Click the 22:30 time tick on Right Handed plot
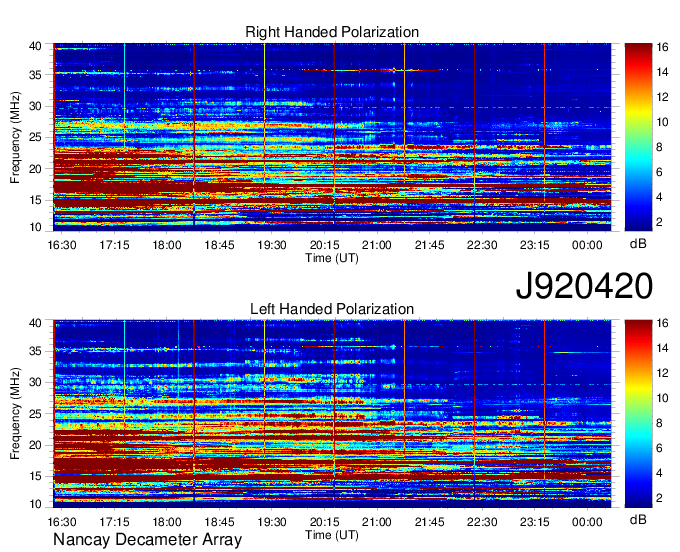This screenshot has width=680, height=552. 482,245
